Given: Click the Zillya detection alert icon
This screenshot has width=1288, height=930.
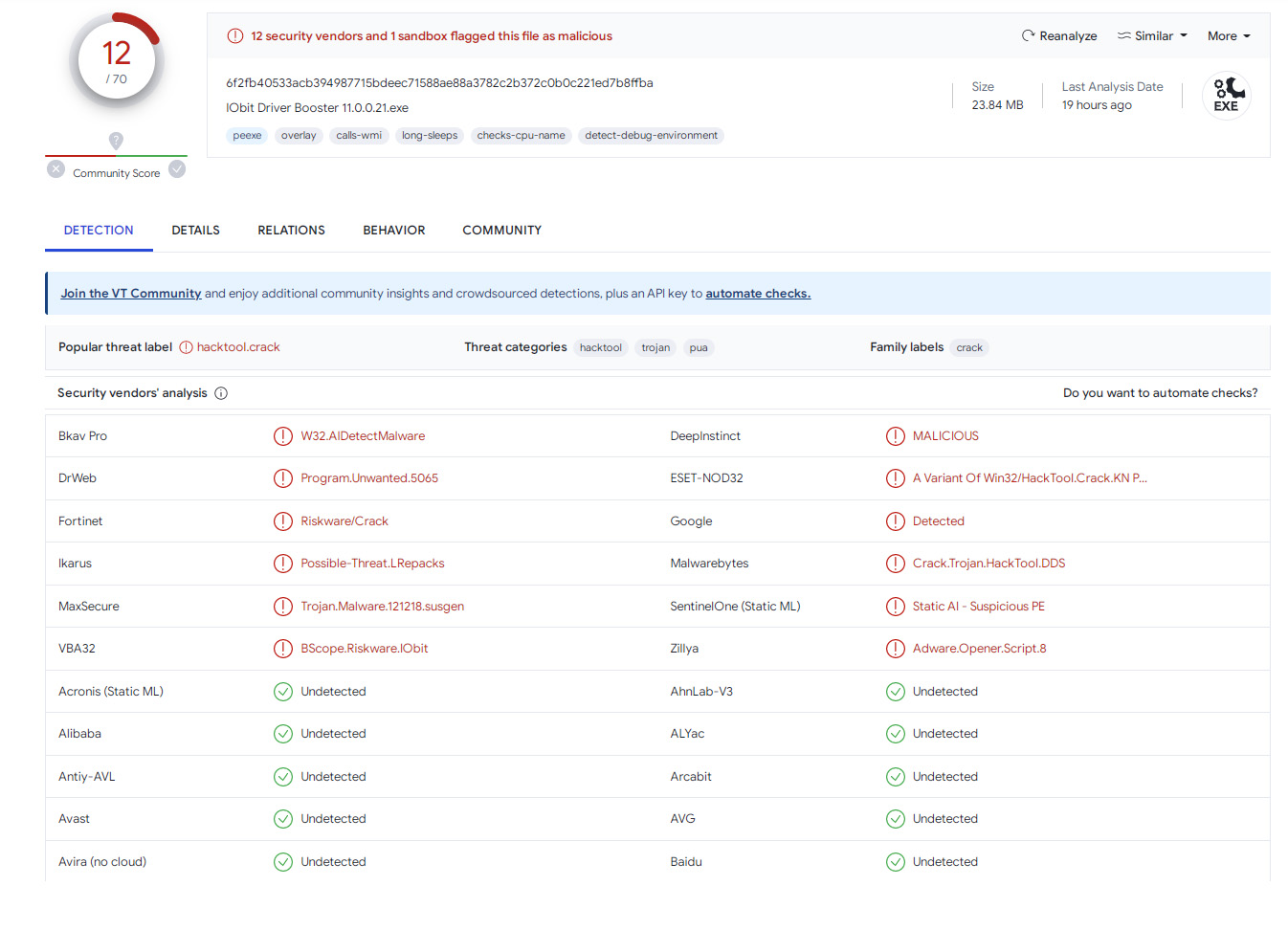Looking at the screenshot, I should click(x=896, y=649).
